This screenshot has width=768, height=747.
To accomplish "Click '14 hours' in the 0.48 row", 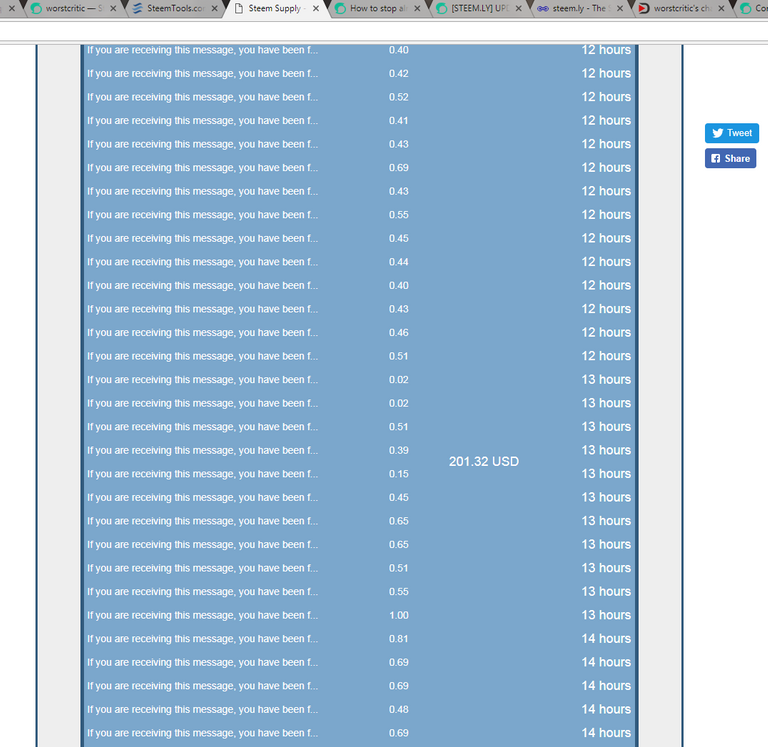I will tap(606, 709).
